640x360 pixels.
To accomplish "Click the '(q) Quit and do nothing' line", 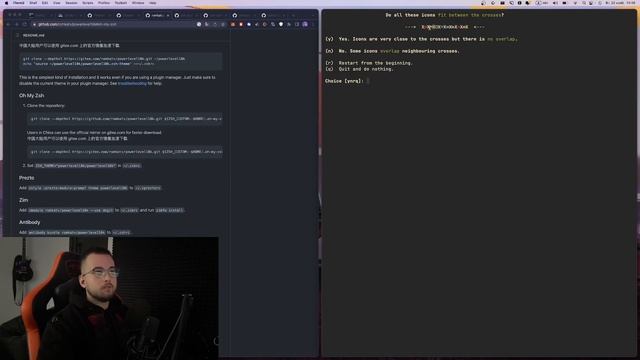I will pyautogui.click(x=359, y=69).
